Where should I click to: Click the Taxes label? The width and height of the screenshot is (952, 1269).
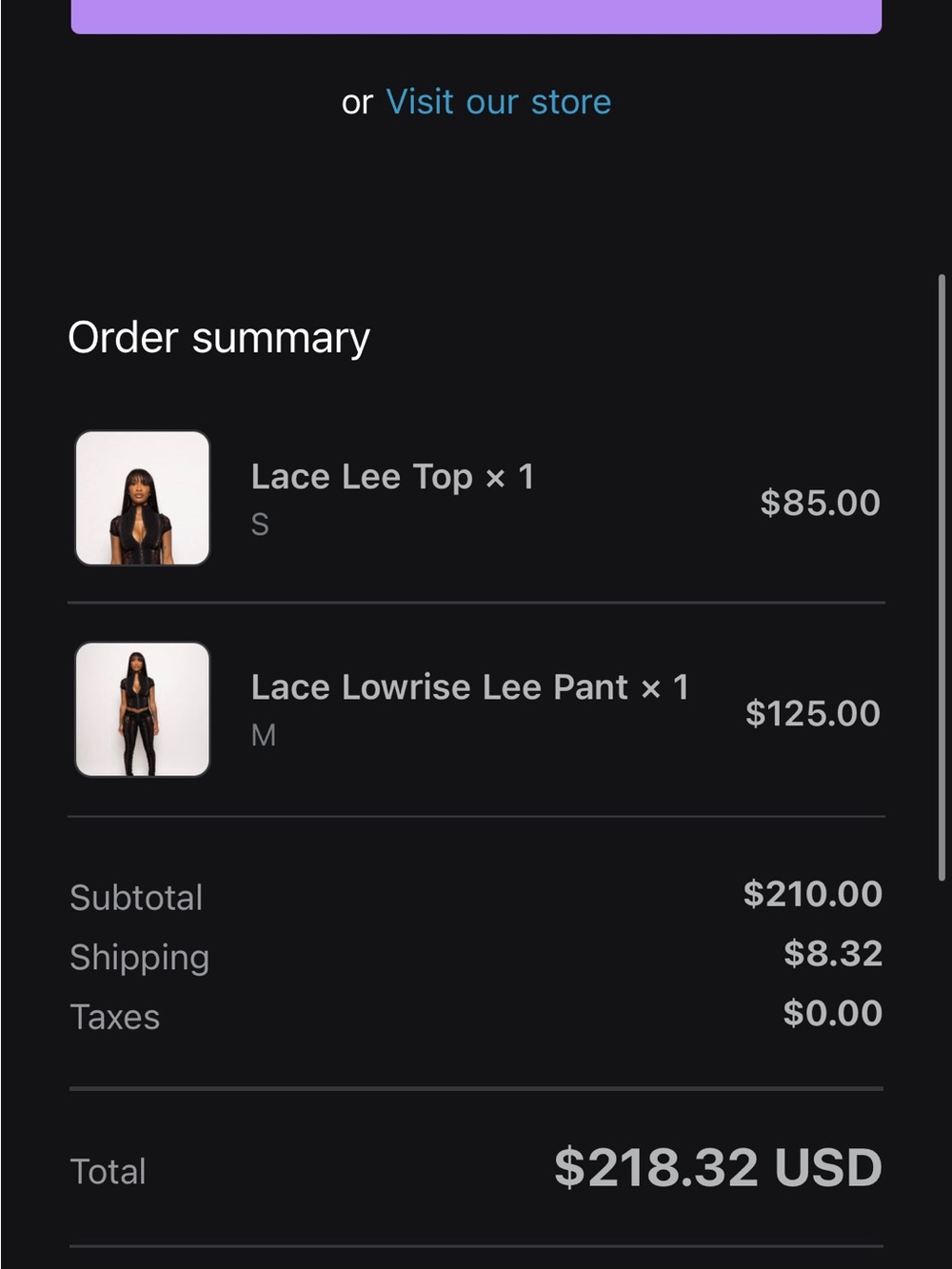pyautogui.click(x=115, y=1018)
